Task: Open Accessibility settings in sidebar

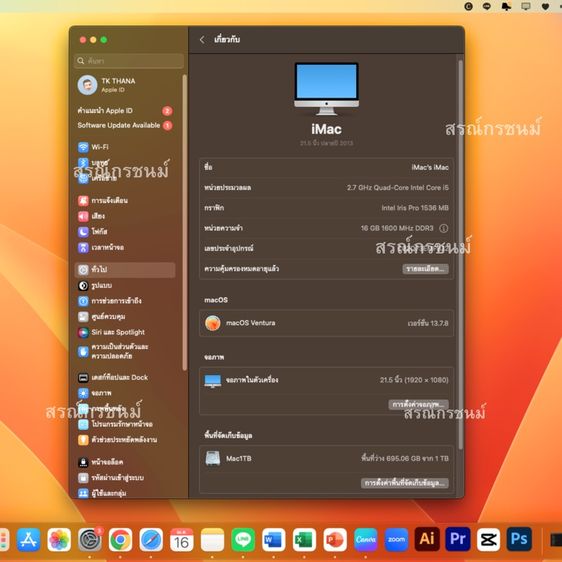Action: (x=110, y=301)
